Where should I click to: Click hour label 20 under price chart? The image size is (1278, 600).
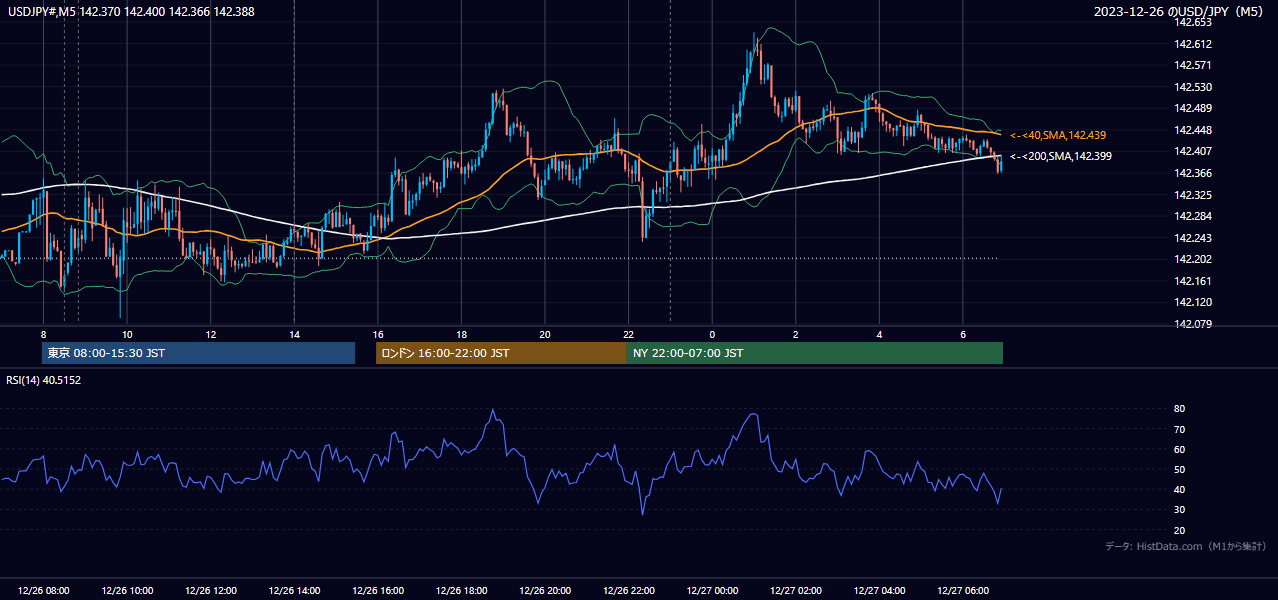point(545,334)
